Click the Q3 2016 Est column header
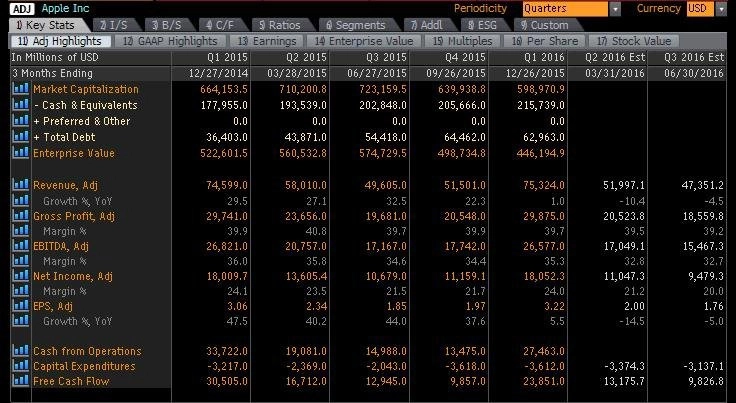The height and width of the screenshot is (403, 736). [694, 57]
